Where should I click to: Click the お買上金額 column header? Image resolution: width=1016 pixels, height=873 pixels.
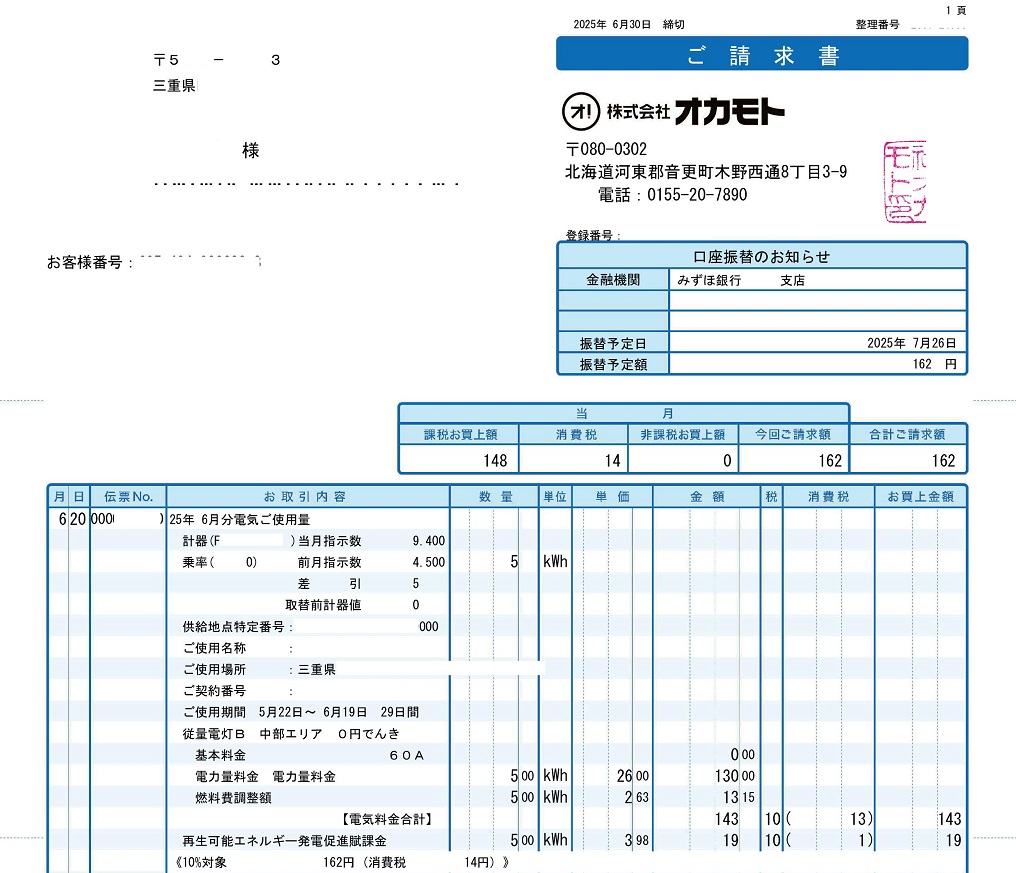pos(920,496)
